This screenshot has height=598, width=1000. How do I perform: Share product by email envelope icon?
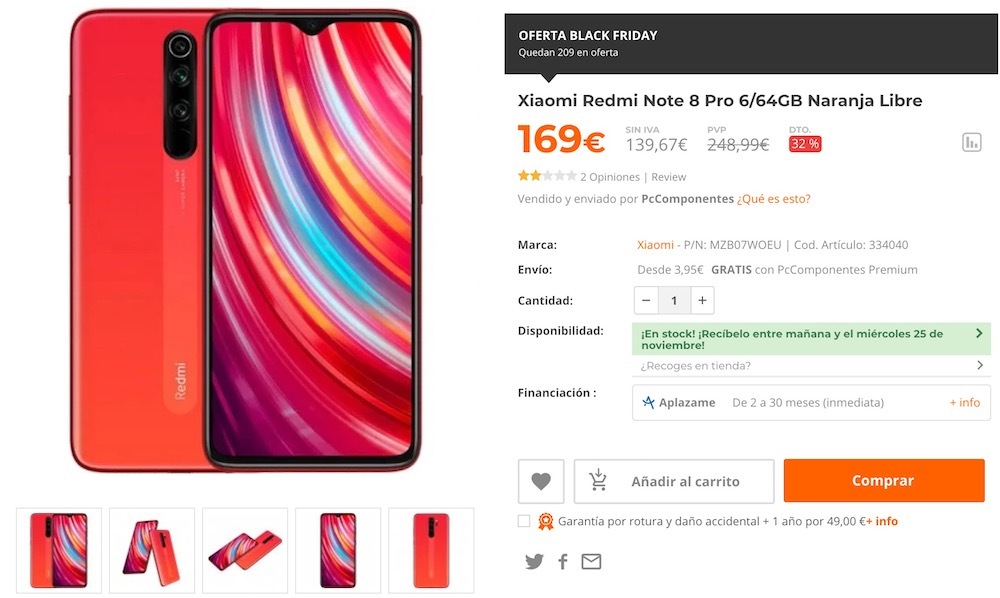pos(591,562)
